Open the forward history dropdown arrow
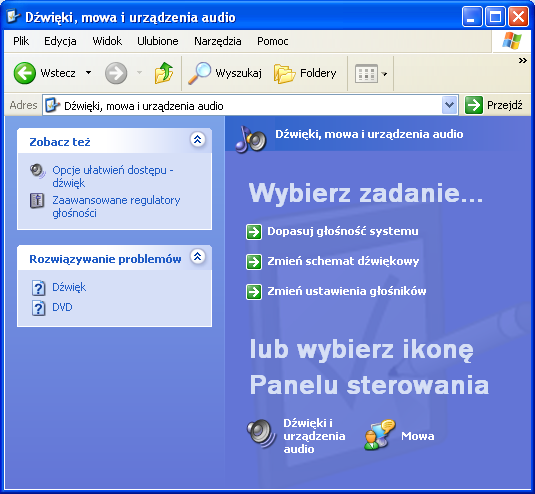 coord(139,73)
